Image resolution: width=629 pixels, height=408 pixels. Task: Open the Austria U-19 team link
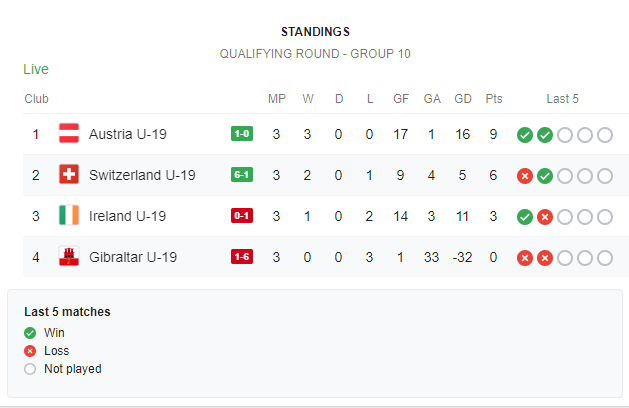(128, 134)
